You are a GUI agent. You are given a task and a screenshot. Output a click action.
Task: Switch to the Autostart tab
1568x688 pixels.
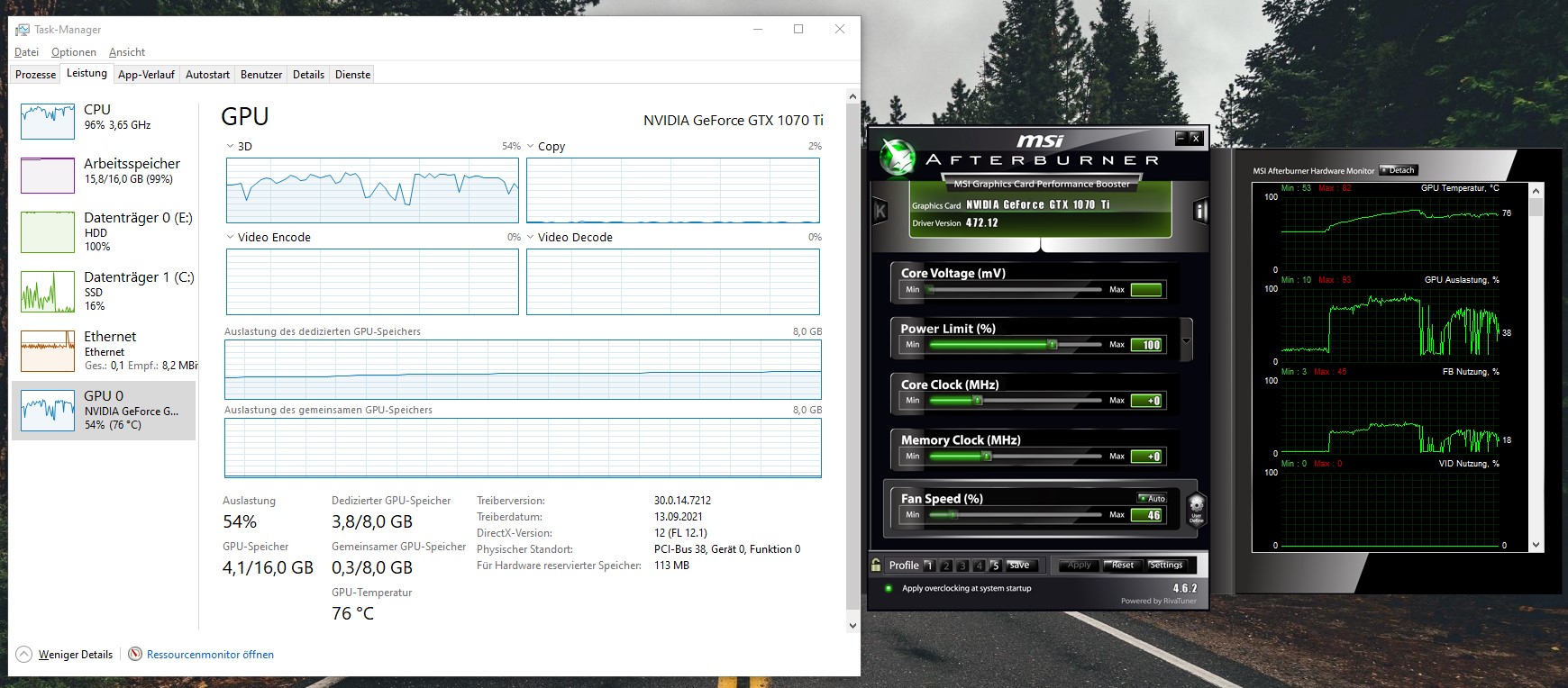point(207,75)
